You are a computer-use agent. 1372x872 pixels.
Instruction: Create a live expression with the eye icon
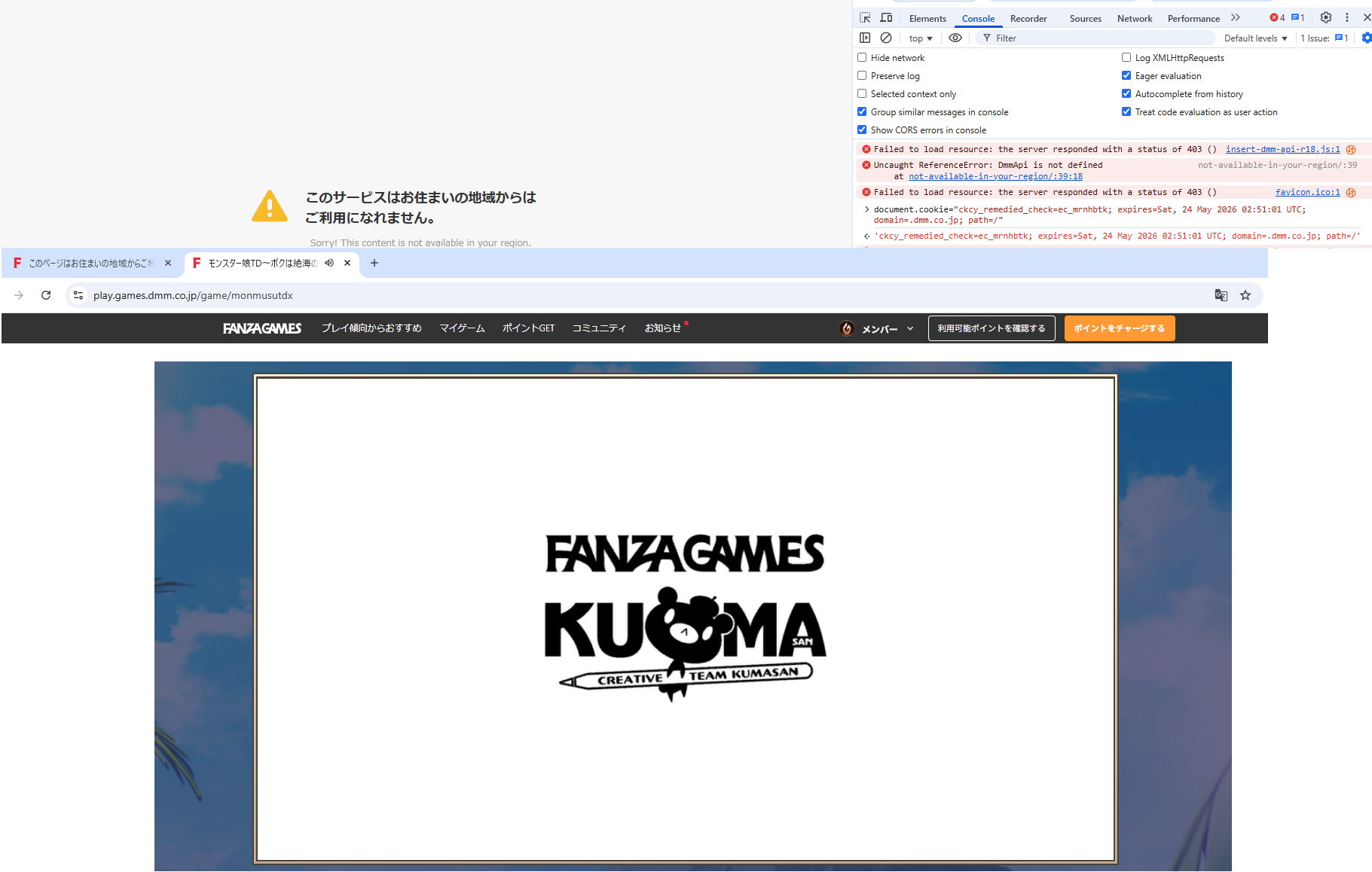955,38
